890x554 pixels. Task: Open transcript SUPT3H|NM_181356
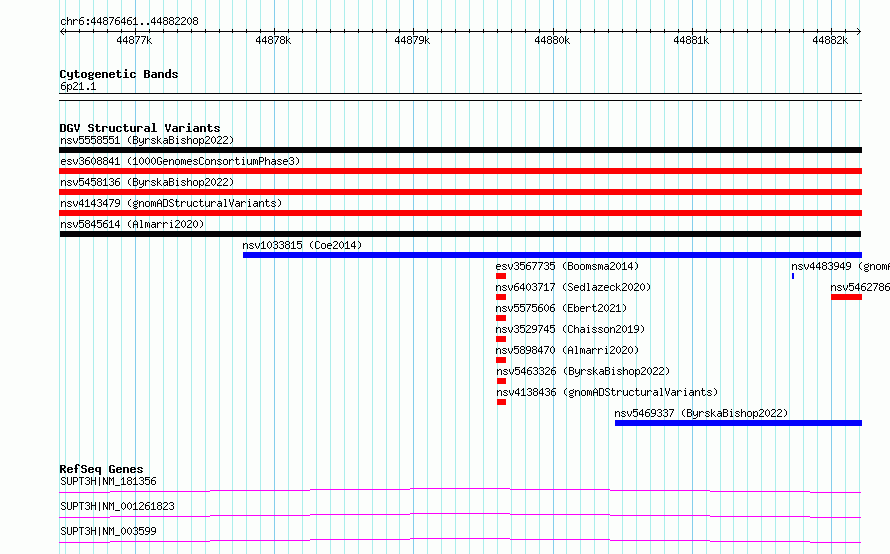[108, 481]
